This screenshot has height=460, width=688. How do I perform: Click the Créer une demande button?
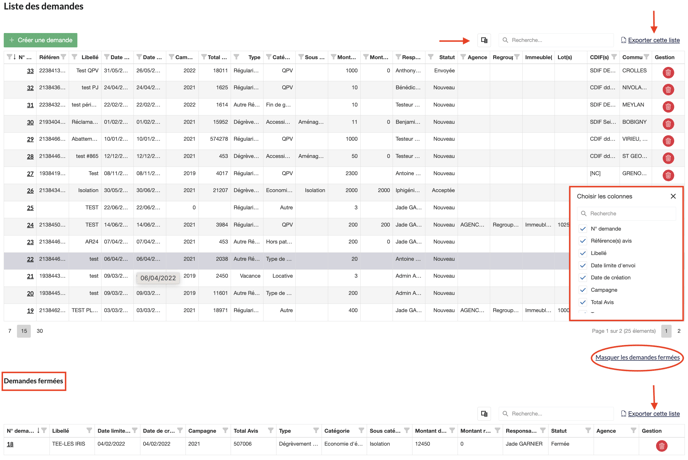pos(41,40)
